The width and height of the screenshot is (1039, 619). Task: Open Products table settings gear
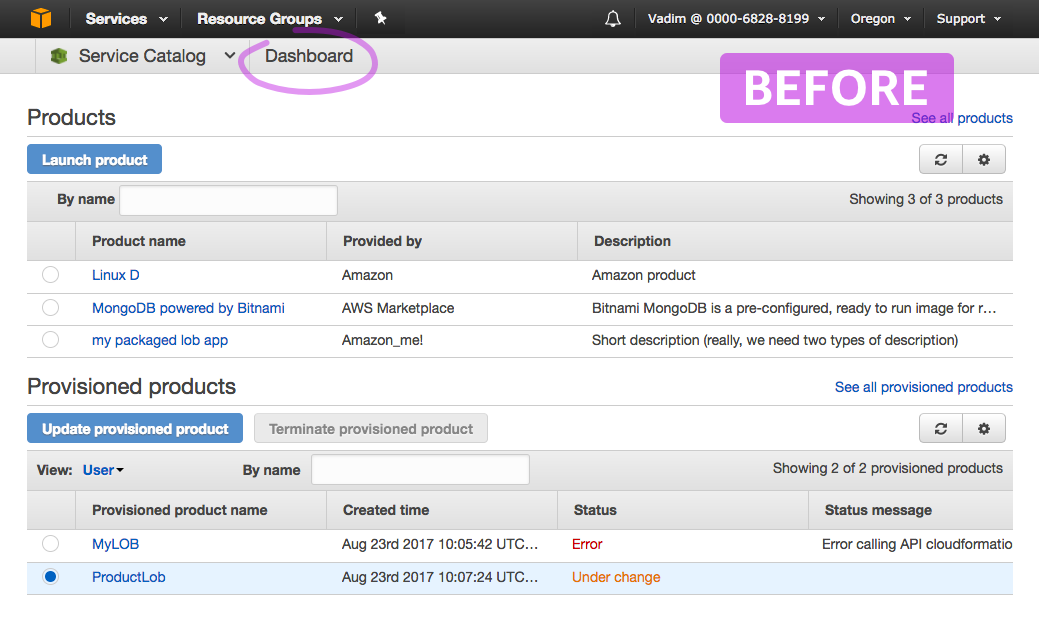tap(984, 160)
